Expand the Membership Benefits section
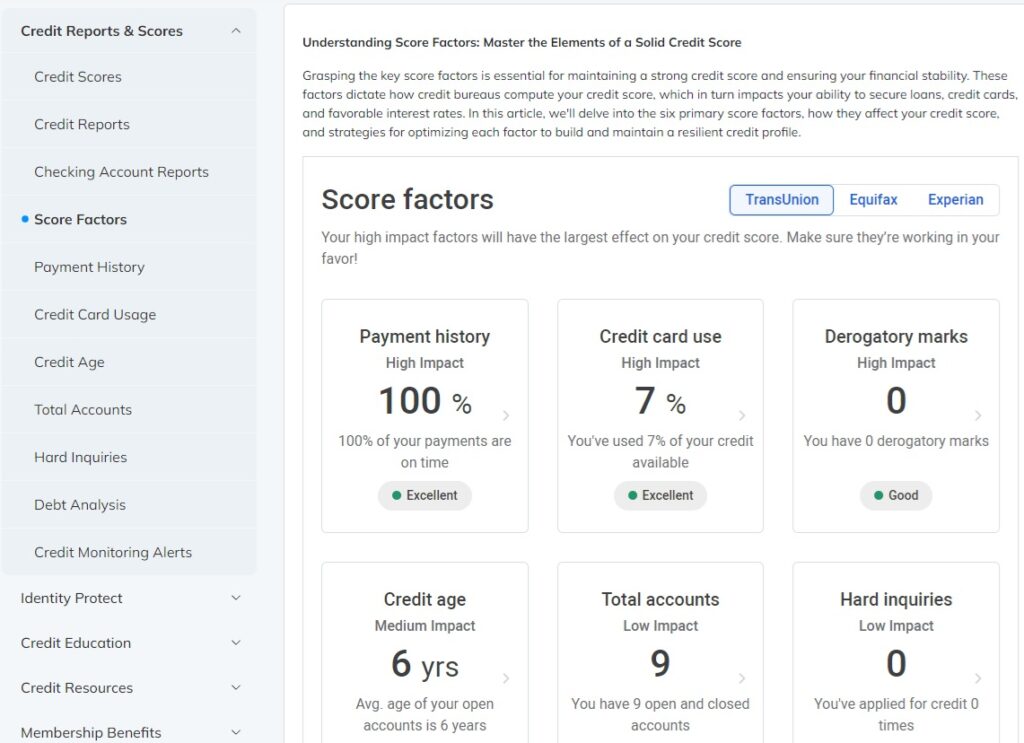The height and width of the screenshot is (743, 1024). 236,732
